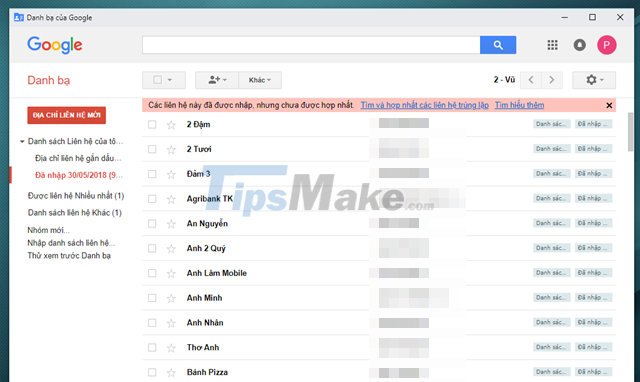The width and height of the screenshot is (640, 382).
Task: Open the Google apps grid
Action: [552, 45]
